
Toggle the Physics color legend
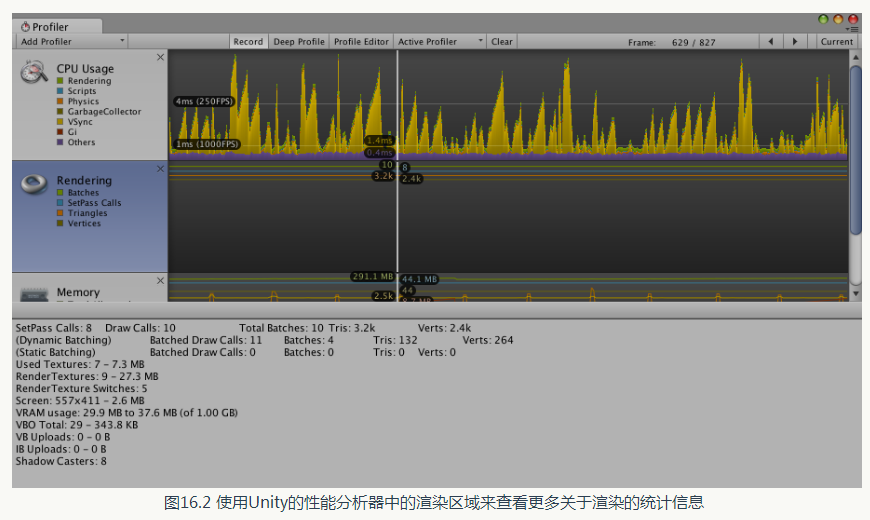pyautogui.click(x=60, y=102)
